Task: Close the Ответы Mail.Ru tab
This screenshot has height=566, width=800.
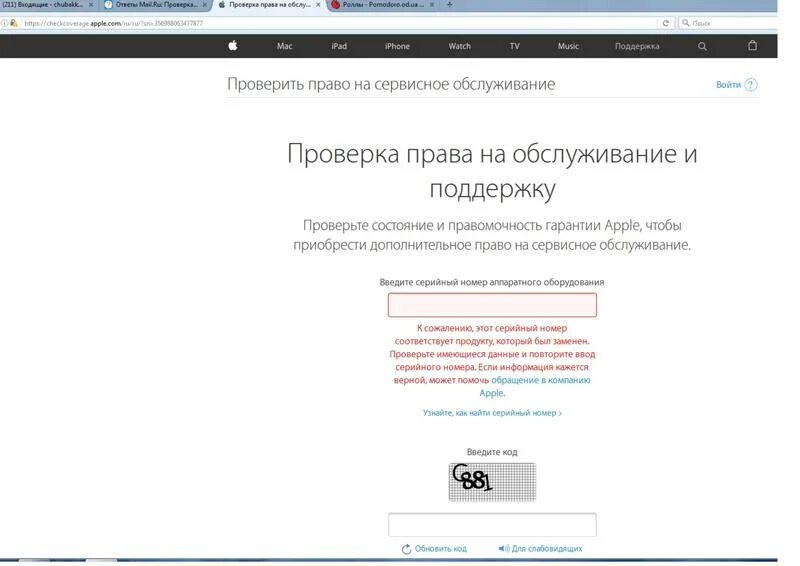Action: 205,5
